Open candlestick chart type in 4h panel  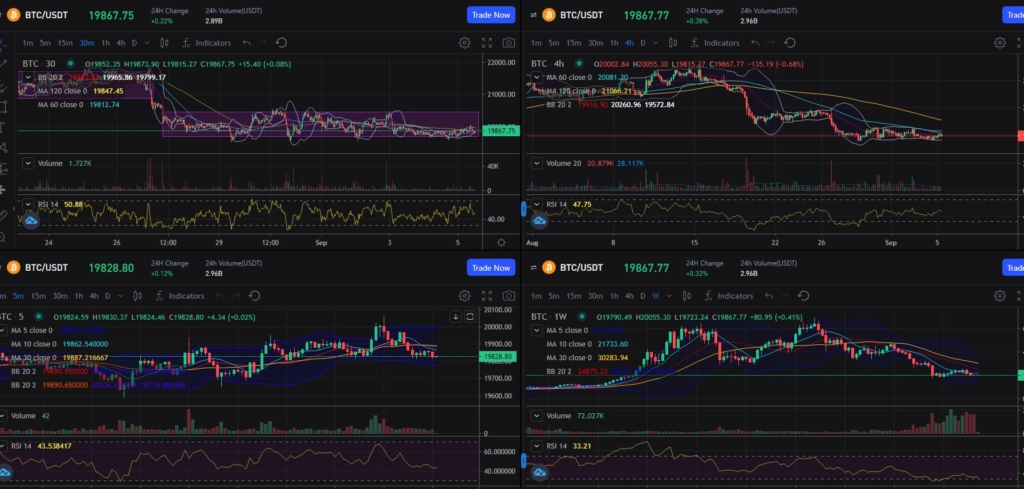(x=673, y=43)
